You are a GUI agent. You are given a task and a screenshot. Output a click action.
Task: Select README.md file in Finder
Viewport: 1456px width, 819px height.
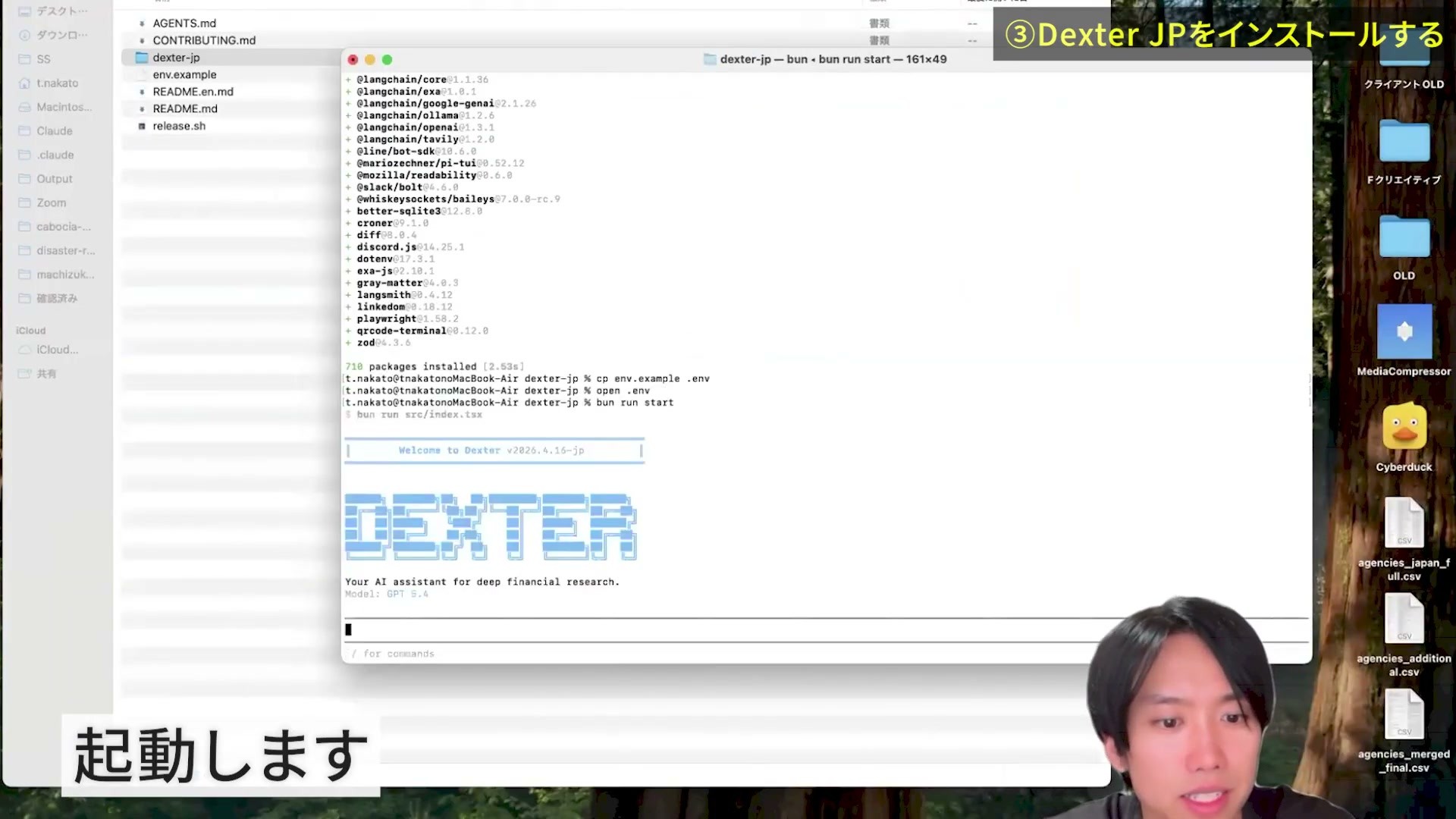click(x=185, y=108)
